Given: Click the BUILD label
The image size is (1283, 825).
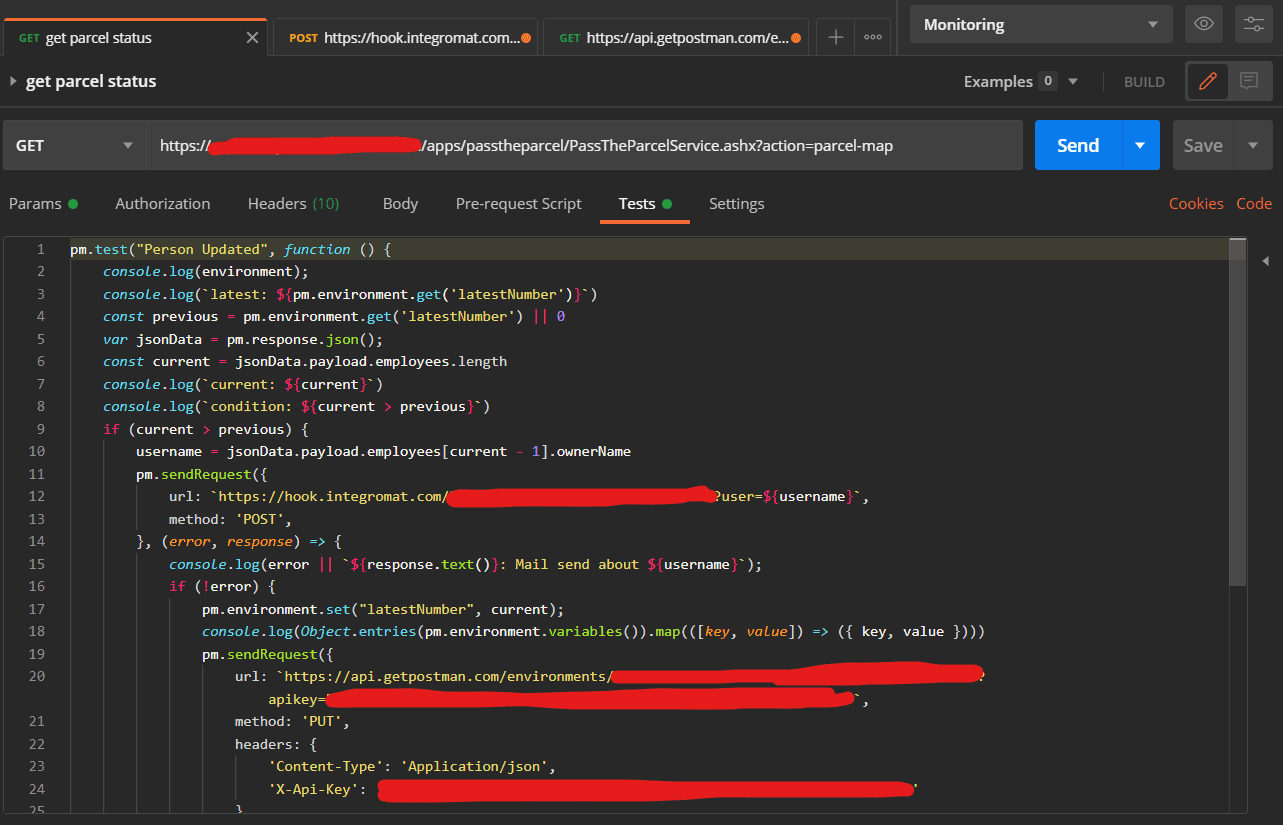Looking at the screenshot, I should pyautogui.click(x=1144, y=82).
